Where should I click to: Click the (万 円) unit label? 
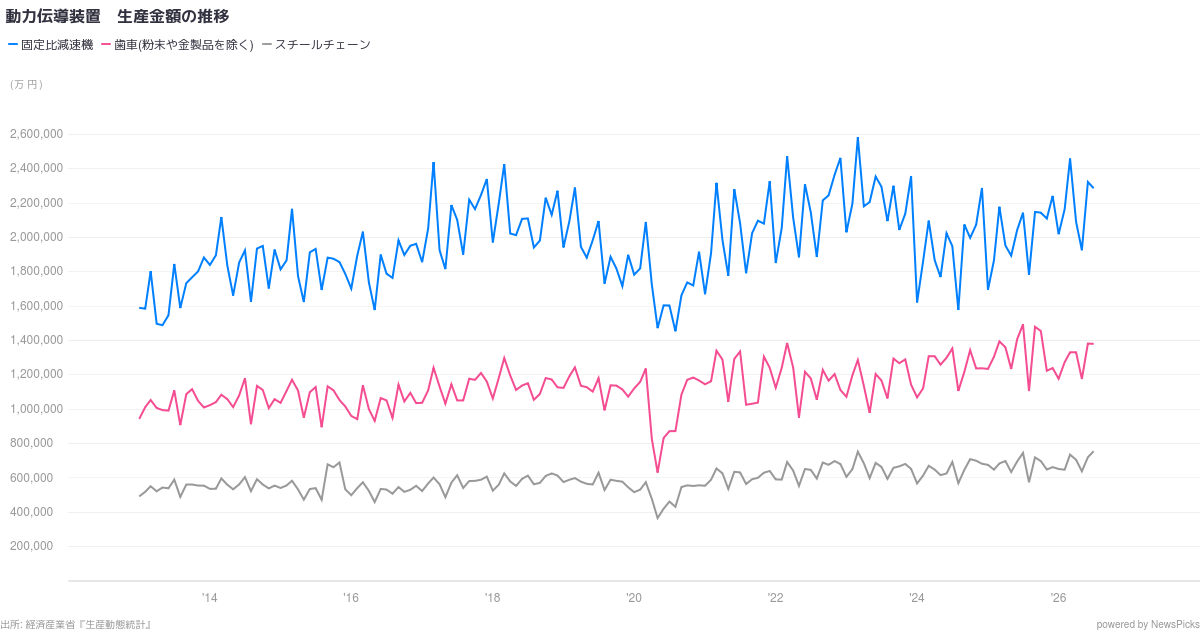pos(26,84)
